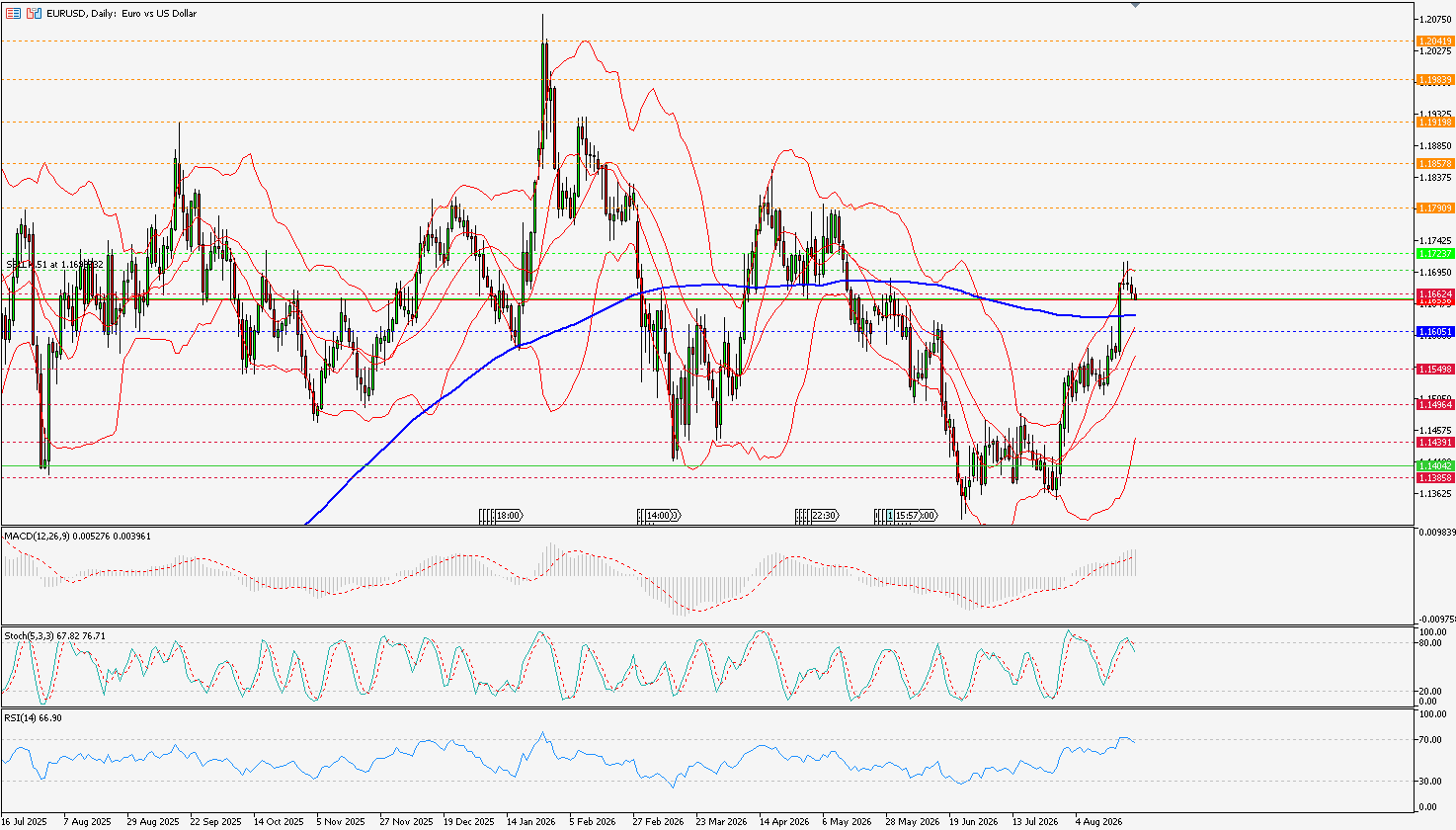
Task: Click the red 1.16624 price level tag
Action: click(x=1434, y=294)
